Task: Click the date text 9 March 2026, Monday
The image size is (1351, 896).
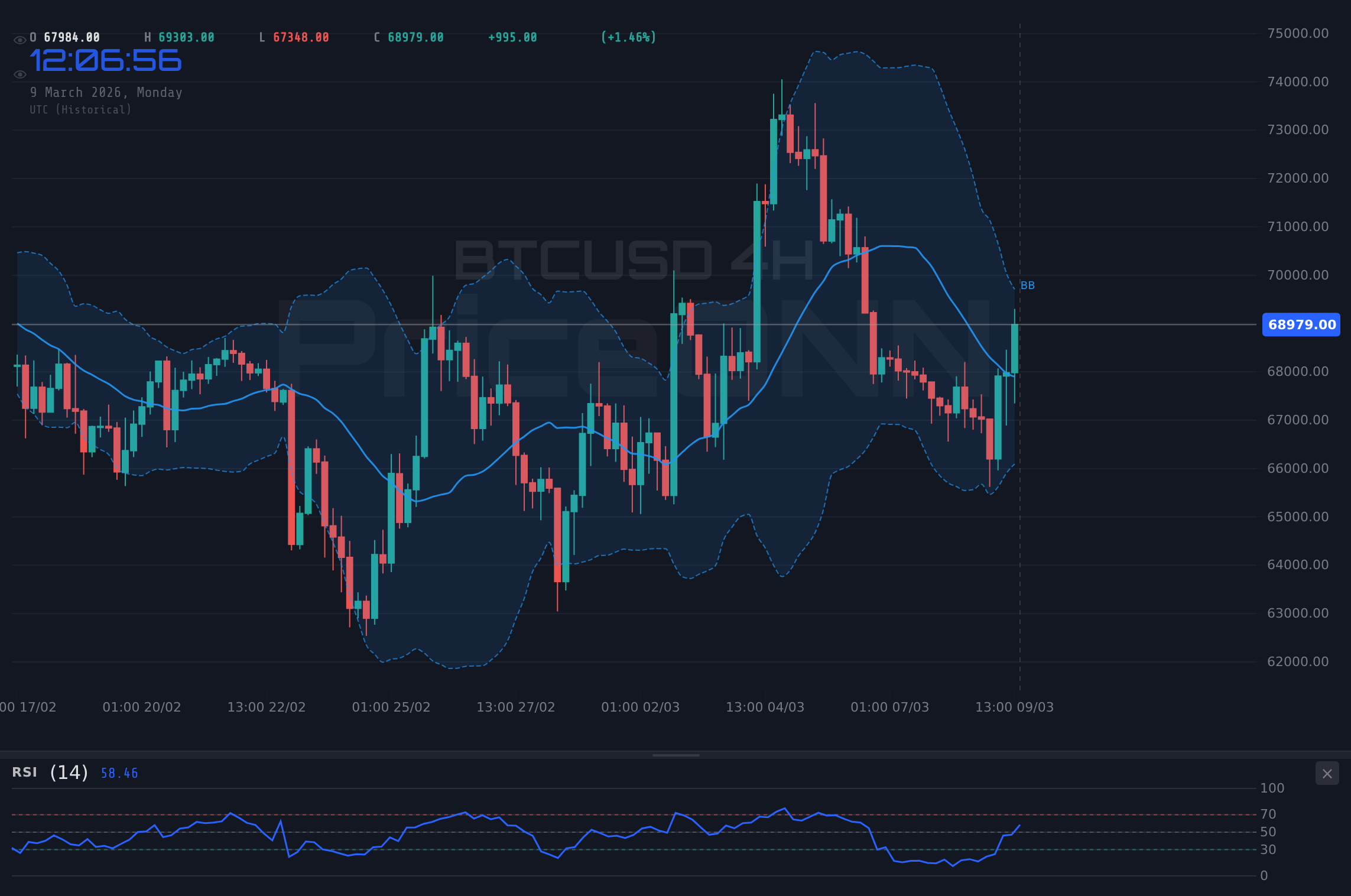Action: [x=106, y=93]
